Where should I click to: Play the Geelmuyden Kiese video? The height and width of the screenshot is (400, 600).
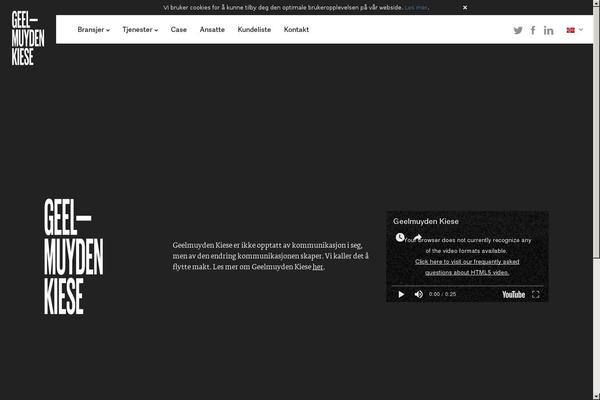click(401, 294)
